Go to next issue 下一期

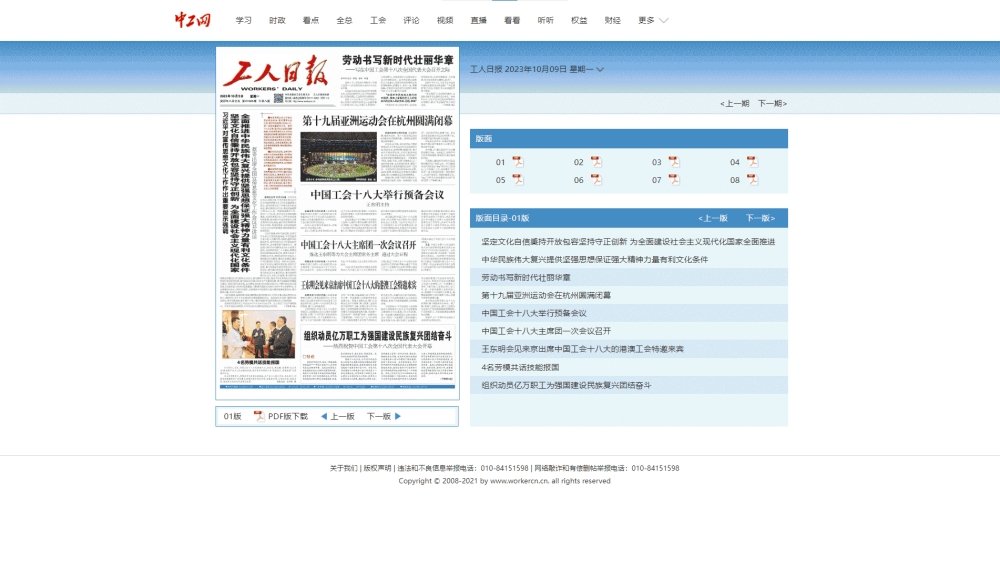click(772, 103)
